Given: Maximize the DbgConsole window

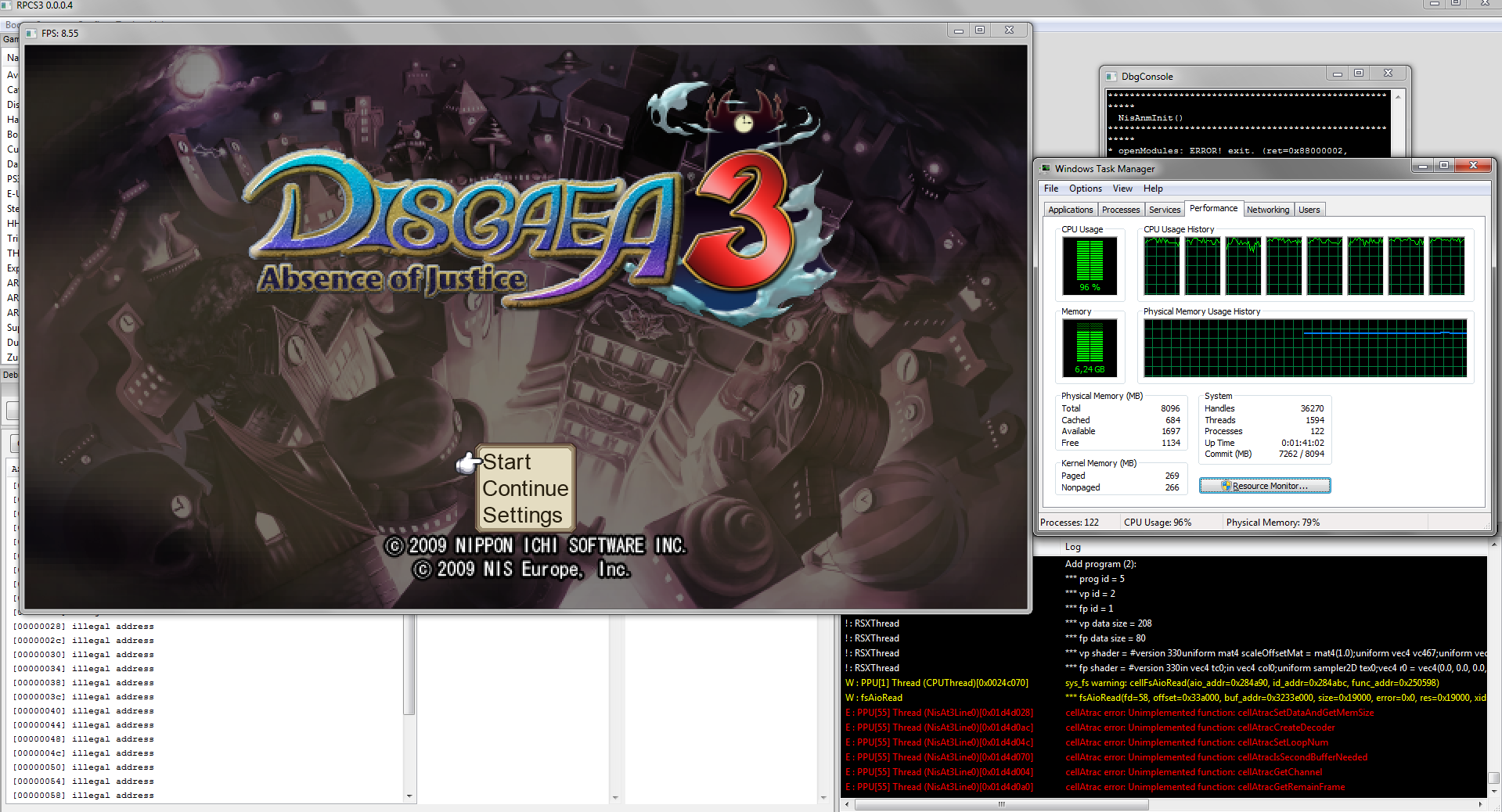Looking at the screenshot, I should 1359,74.
